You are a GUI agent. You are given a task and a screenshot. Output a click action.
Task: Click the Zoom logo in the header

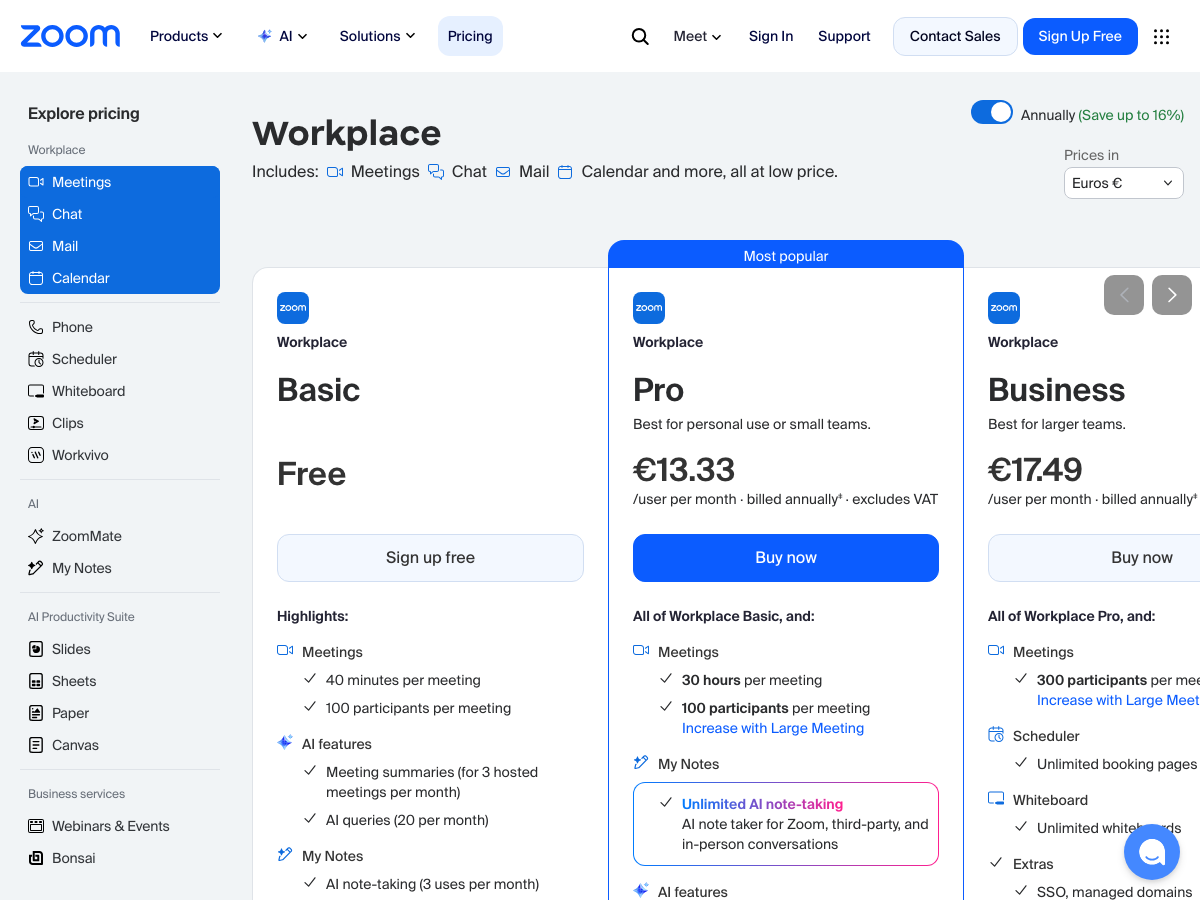tap(70, 36)
